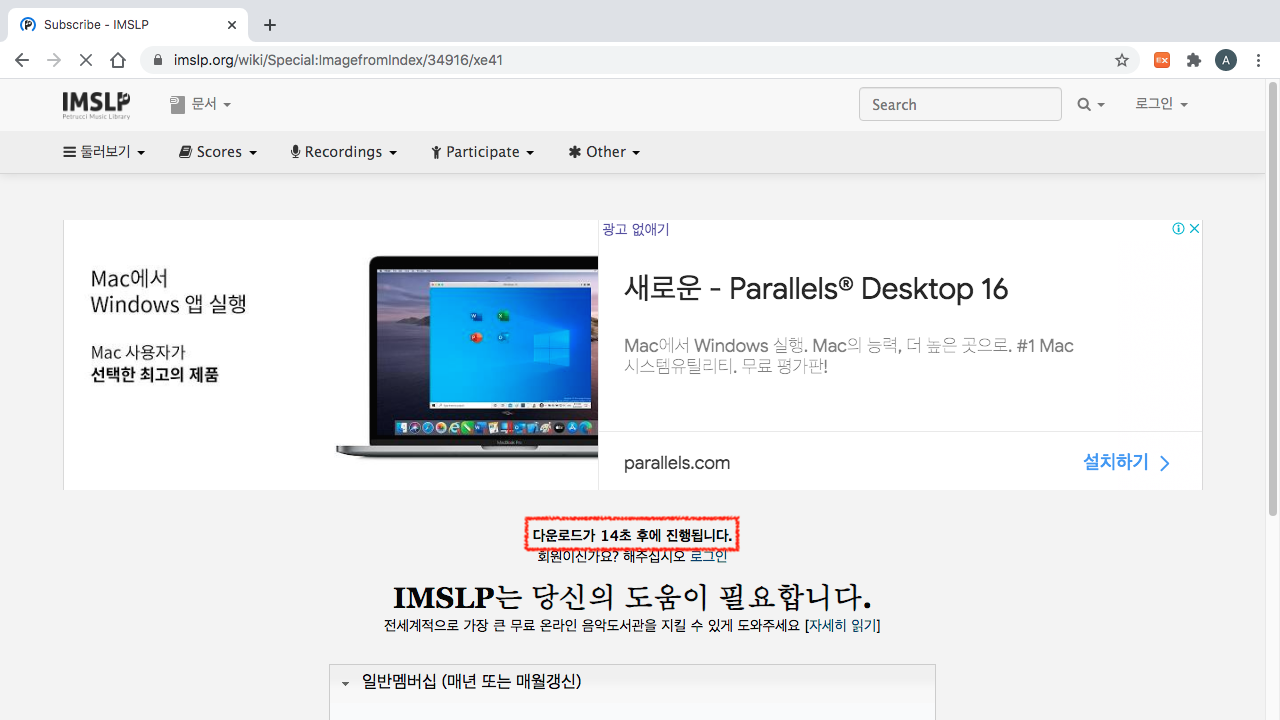Screen dimensions: 1280x720
Task: Click the download countdown text
Action: coord(632,536)
